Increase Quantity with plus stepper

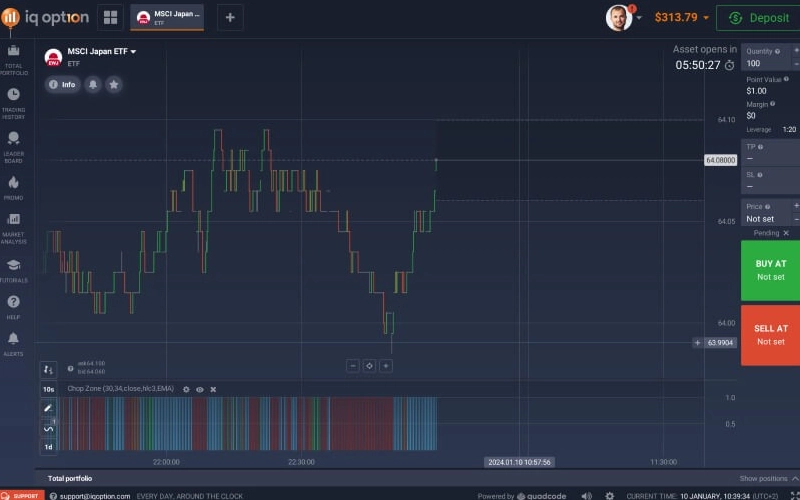click(x=796, y=51)
